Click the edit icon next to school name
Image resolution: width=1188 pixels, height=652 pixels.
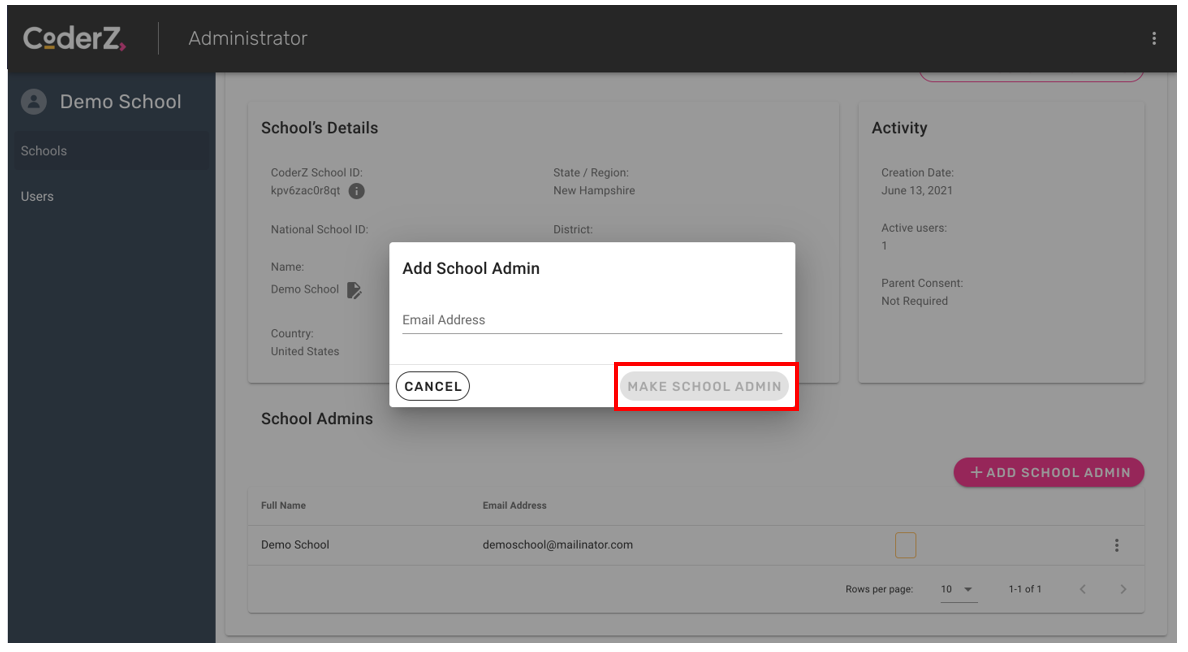coord(355,290)
